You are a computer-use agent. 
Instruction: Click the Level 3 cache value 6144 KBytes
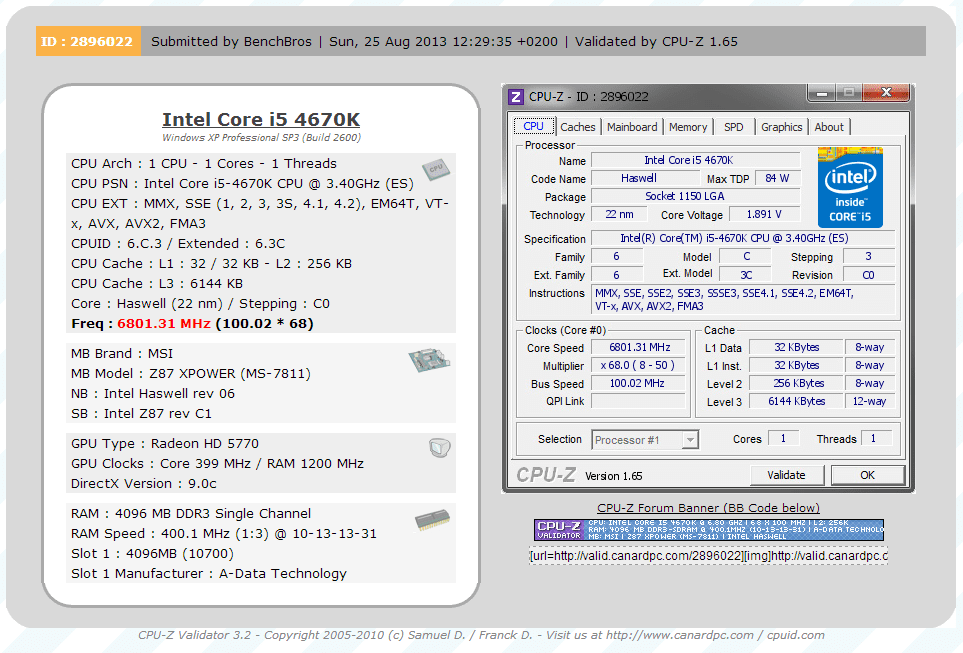coord(797,401)
